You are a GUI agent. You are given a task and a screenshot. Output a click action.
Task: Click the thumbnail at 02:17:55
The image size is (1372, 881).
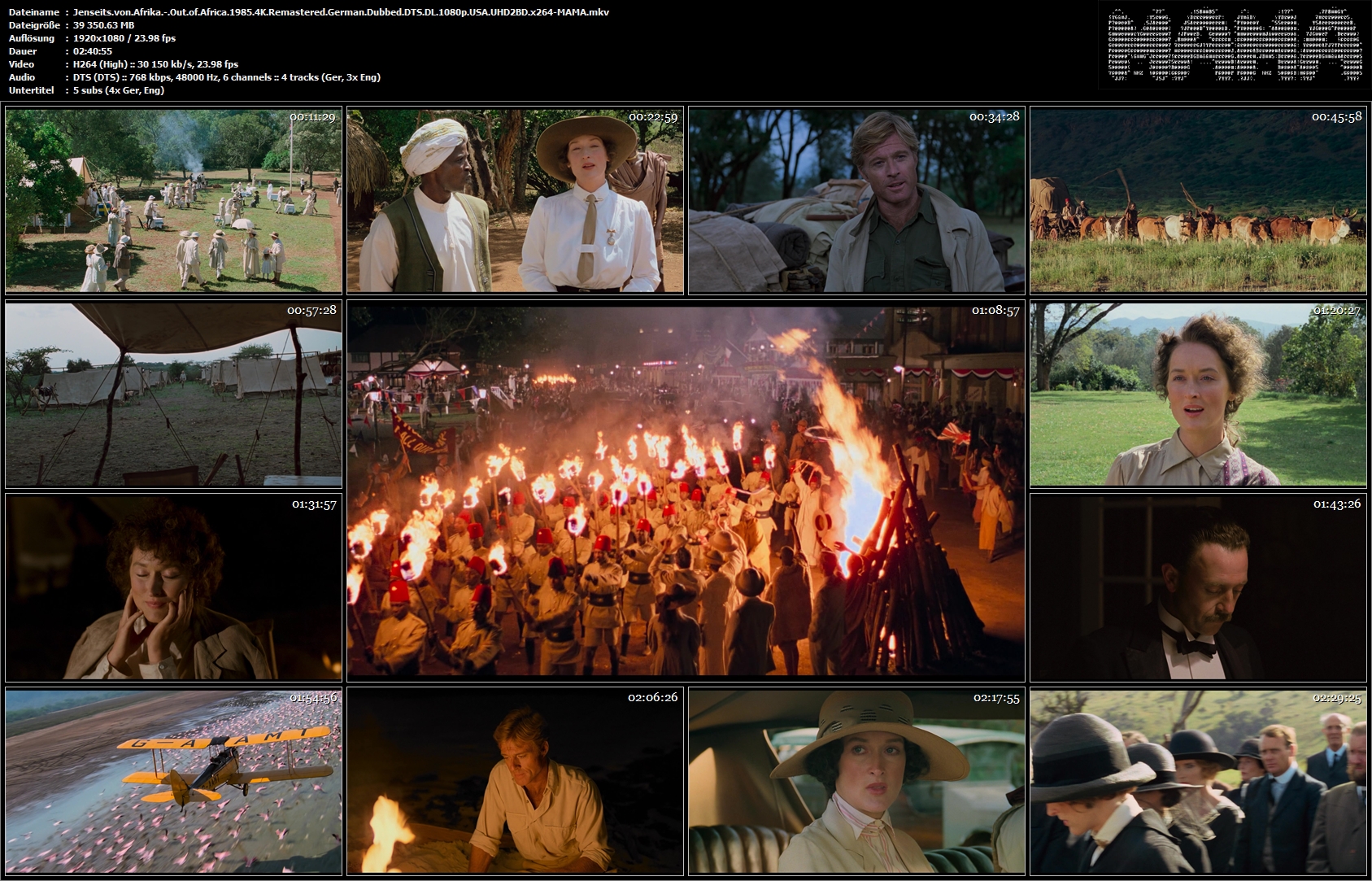856,782
